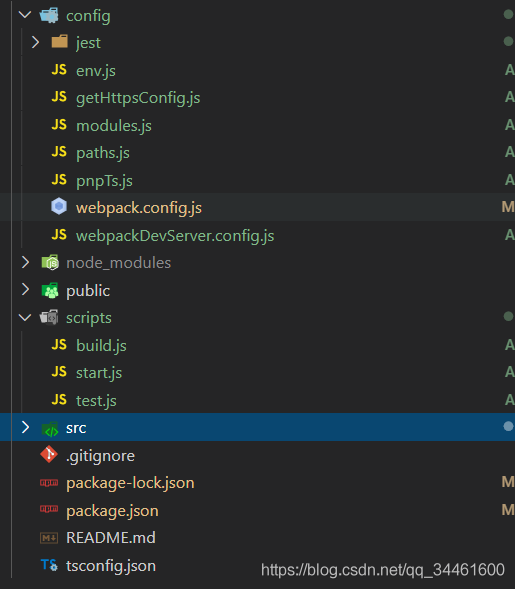
Task: Expand the jest folder chevron
Action: [35, 42]
